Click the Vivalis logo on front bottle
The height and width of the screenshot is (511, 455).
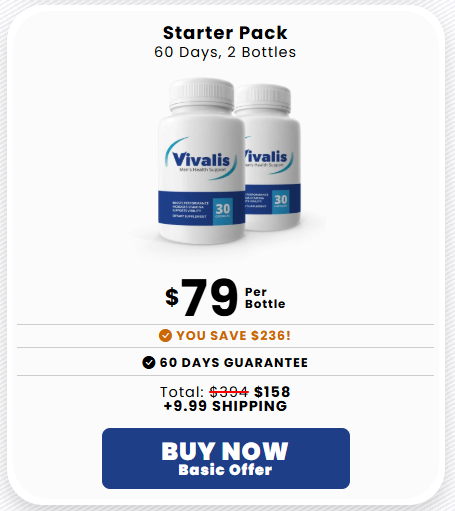[201, 159]
